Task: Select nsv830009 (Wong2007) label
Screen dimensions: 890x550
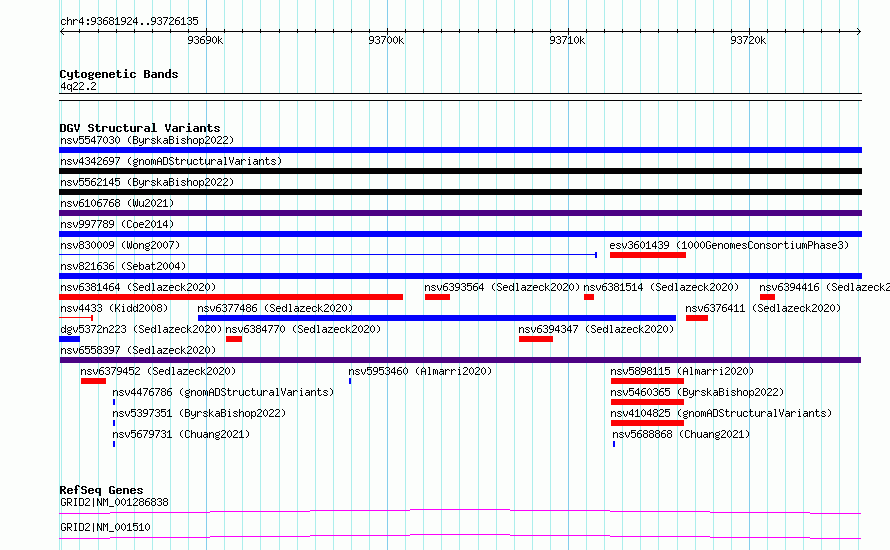Action: pos(120,245)
